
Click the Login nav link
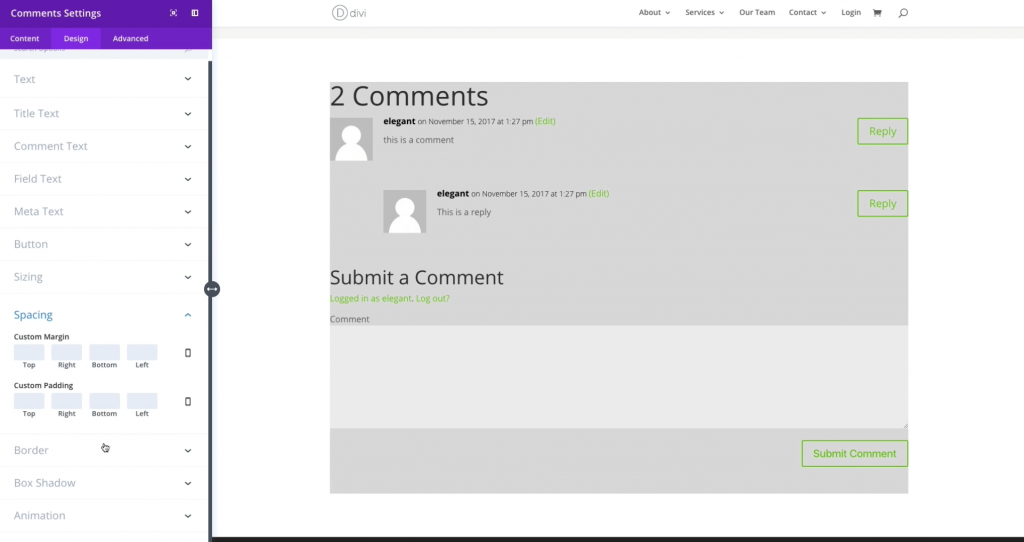pyautogui.click(x=851, y=12)
